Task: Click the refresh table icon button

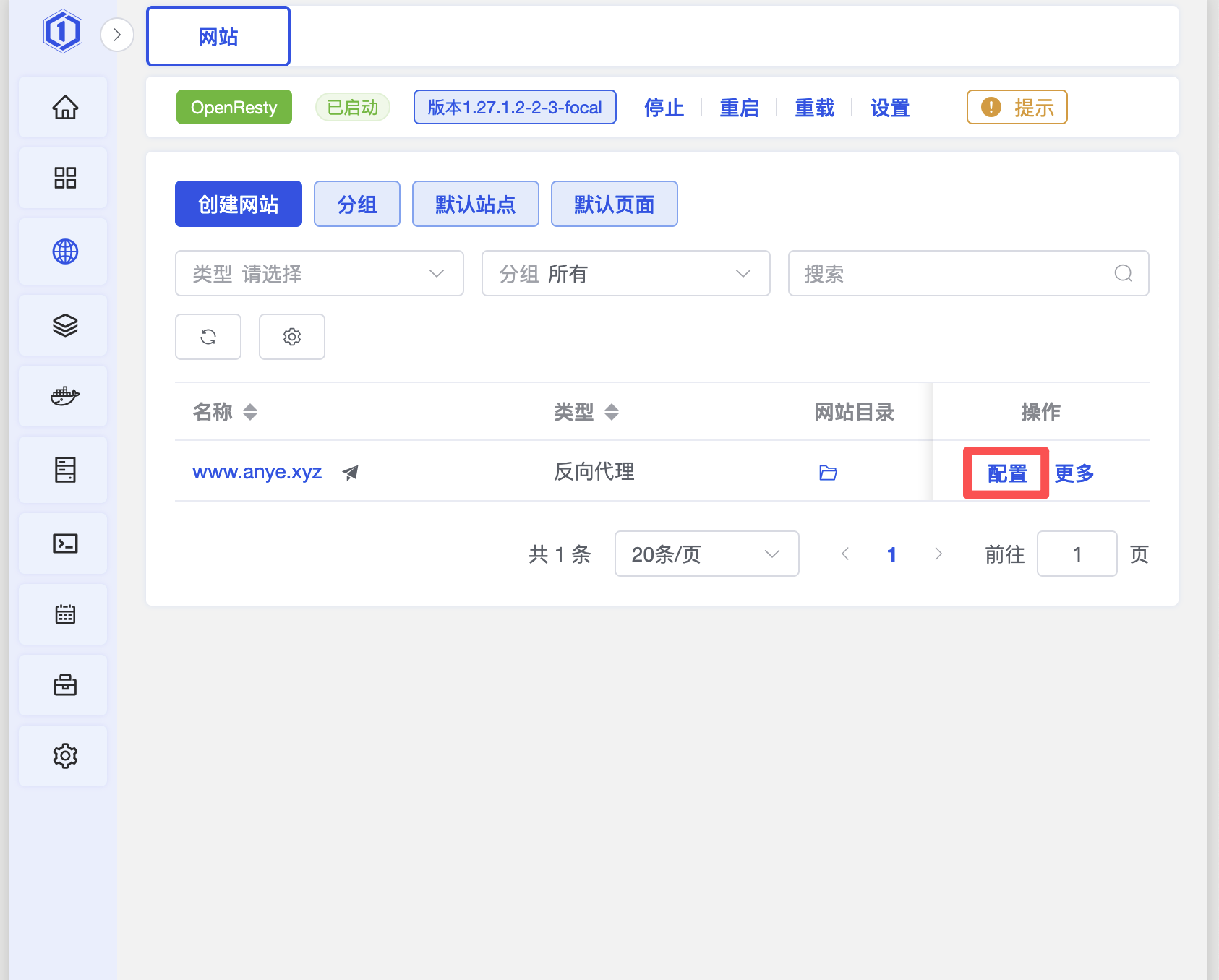Action: [208, 337]
